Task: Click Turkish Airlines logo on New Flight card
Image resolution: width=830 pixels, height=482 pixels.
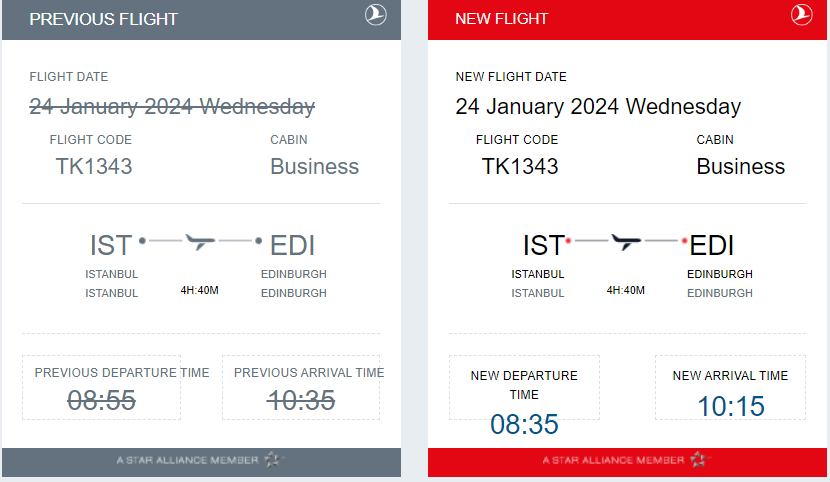Action: [x=802, y=15]
